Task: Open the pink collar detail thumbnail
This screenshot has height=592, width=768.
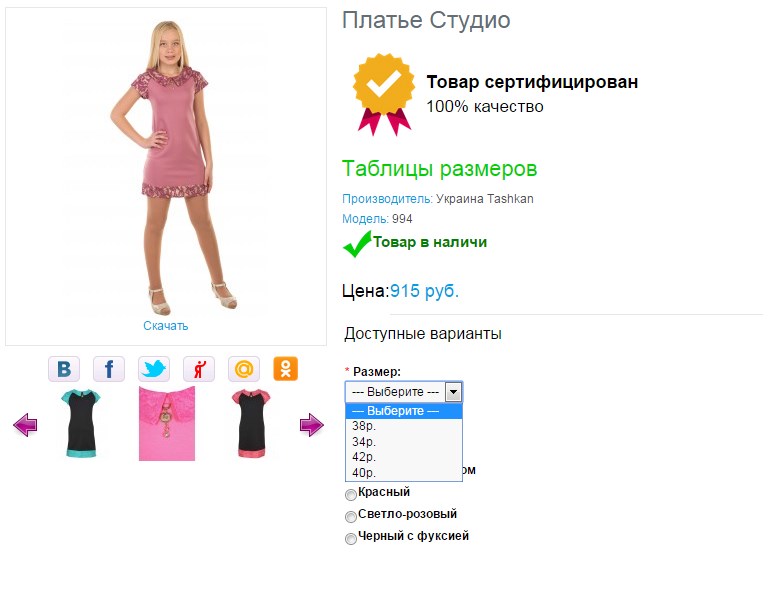Action: click(x=167, y=424)
